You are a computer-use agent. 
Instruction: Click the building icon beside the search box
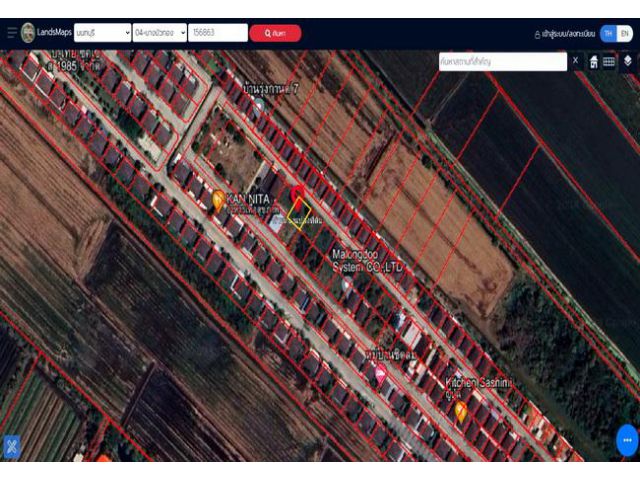(x=594, y=62)
